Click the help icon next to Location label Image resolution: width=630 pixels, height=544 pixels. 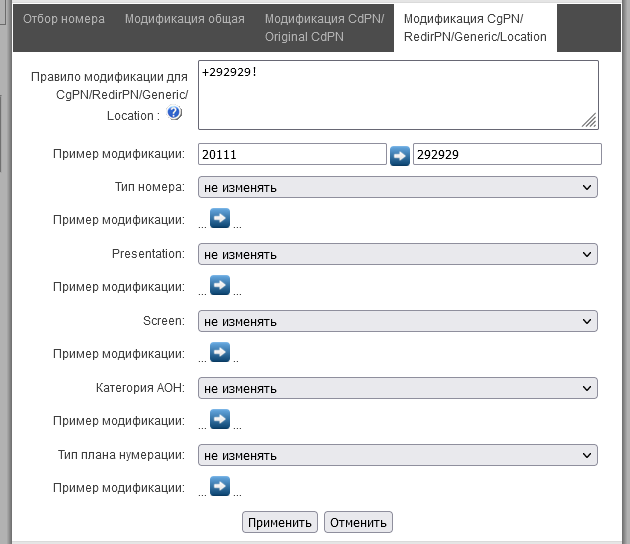175,114
